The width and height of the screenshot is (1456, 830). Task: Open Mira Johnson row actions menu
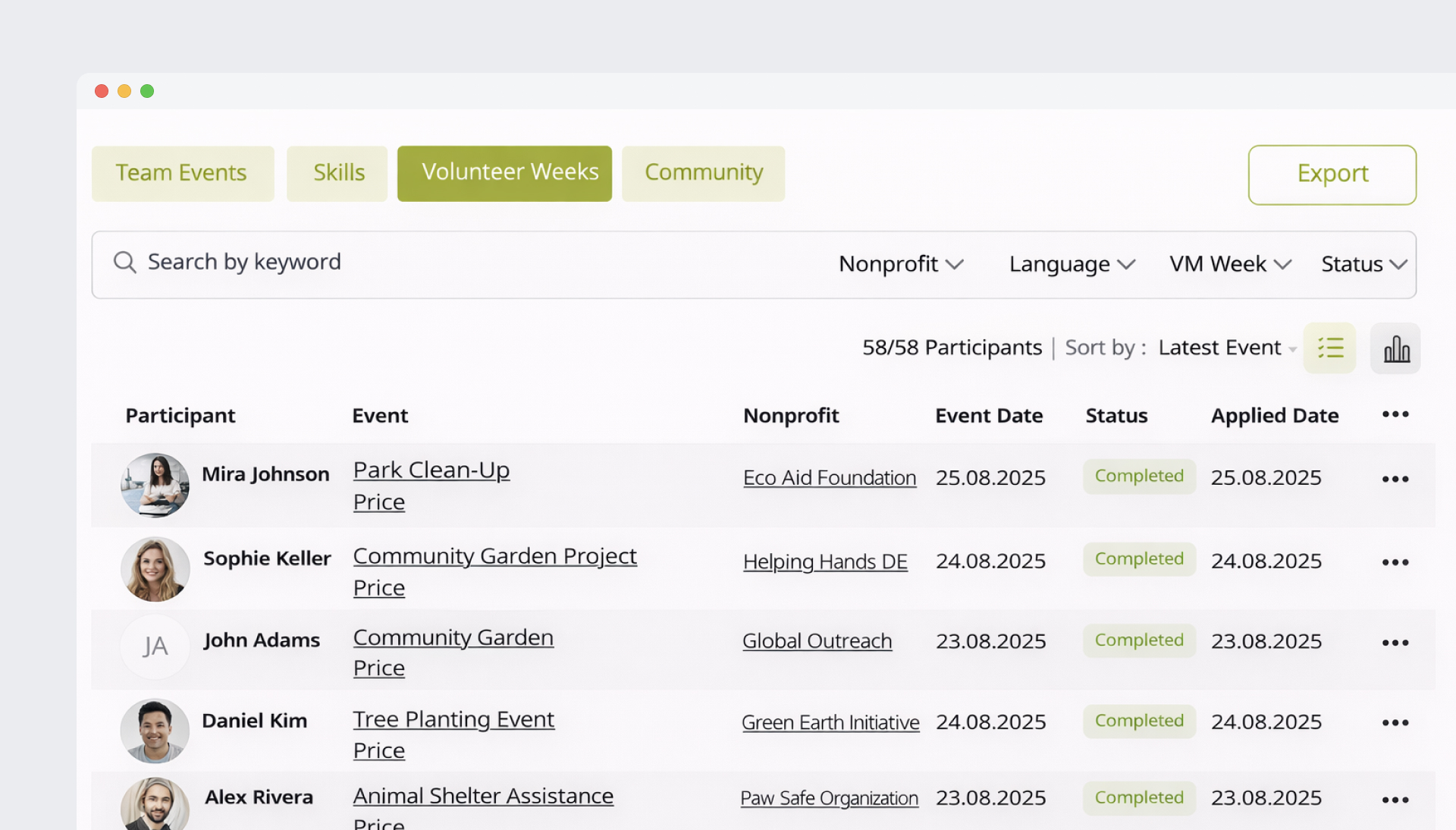(1395, 479)
